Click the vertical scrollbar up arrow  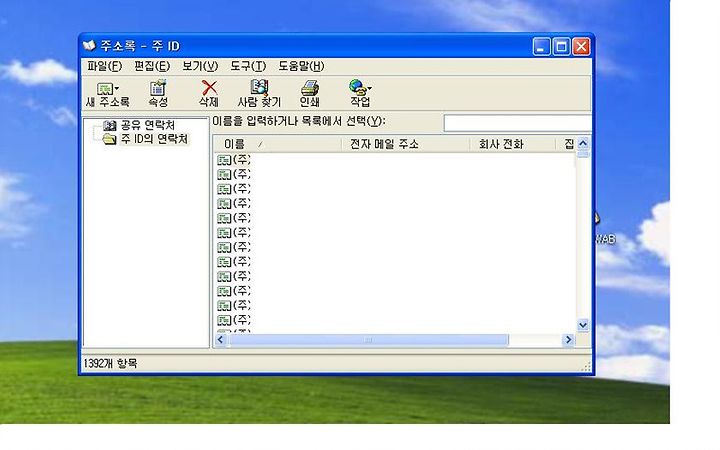click(x=583, y=143)
